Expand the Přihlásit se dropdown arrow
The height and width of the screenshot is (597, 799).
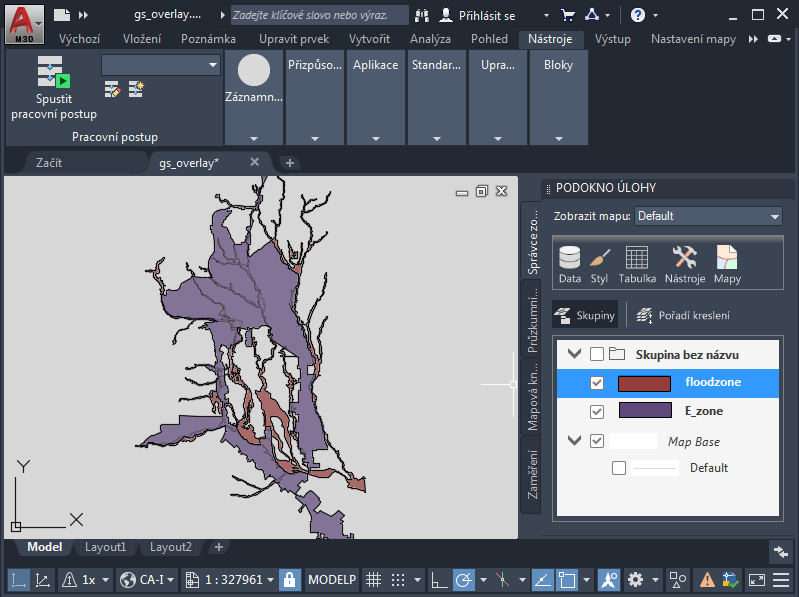point(546,16)
